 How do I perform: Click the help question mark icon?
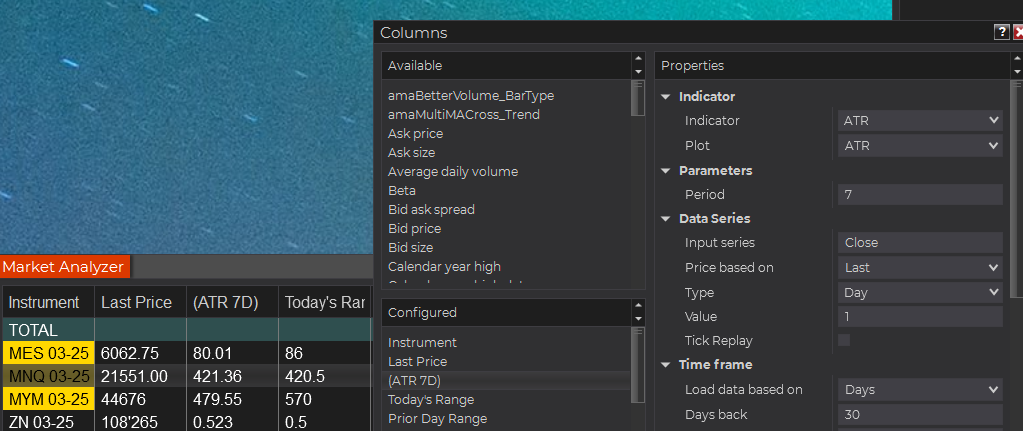tap(1001, 32)
